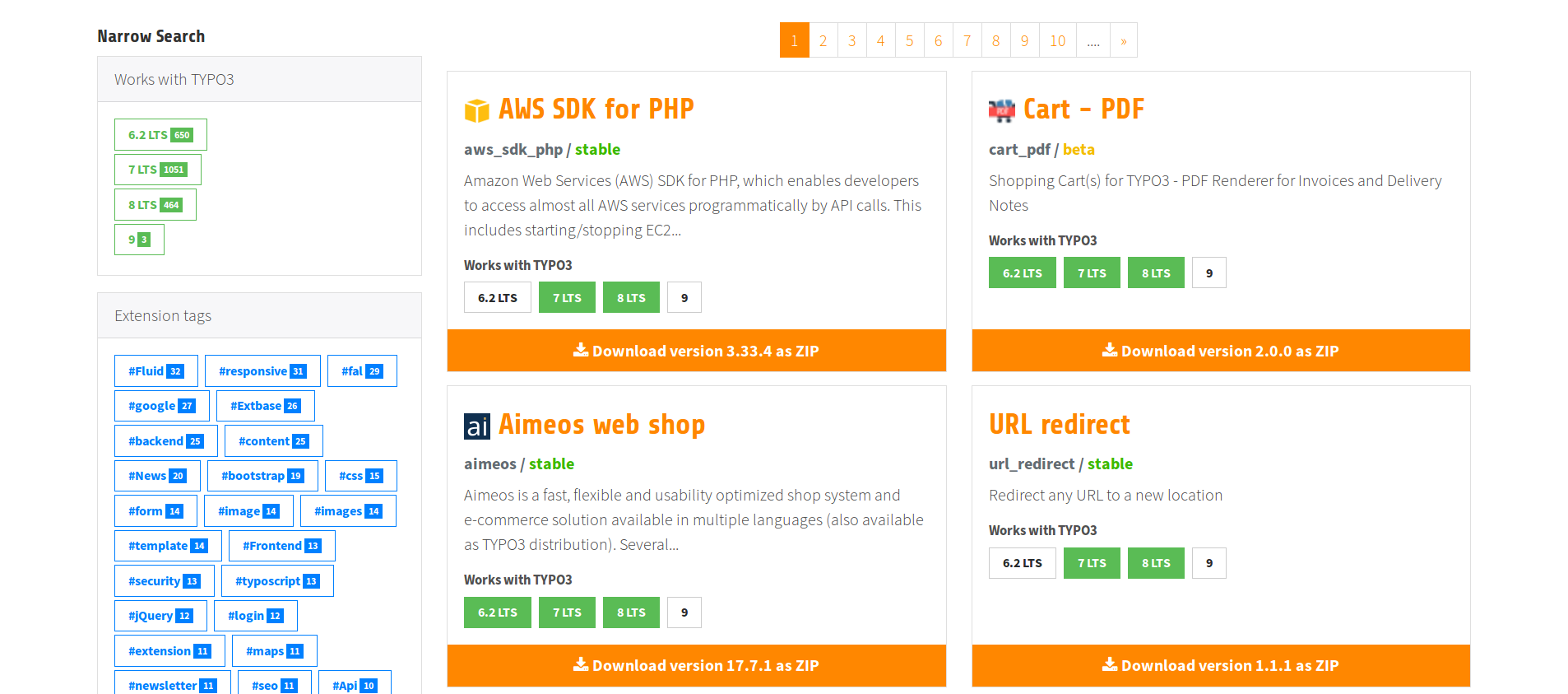Click the AWS SDK for PHP box icon
1568x694 pixels.
tap(476, 109)
